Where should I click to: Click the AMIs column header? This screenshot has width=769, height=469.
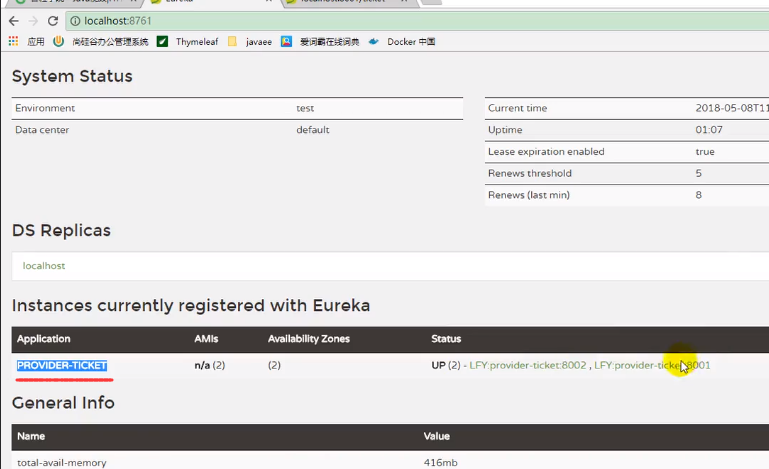[206, 339]
